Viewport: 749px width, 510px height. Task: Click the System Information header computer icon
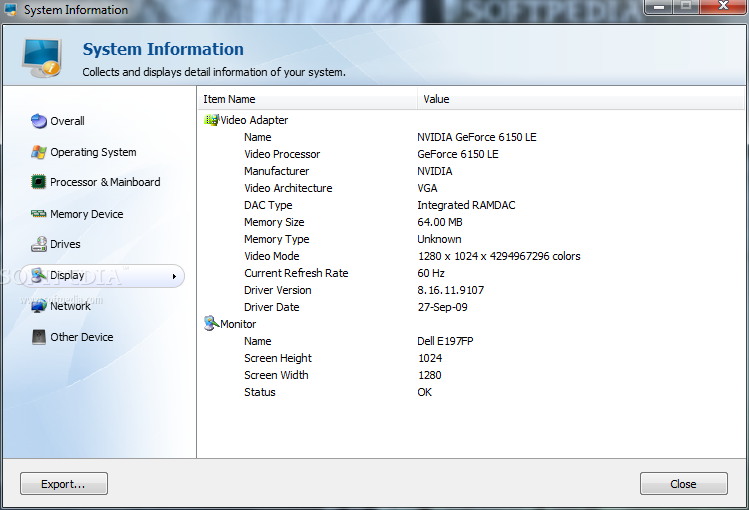42,58
